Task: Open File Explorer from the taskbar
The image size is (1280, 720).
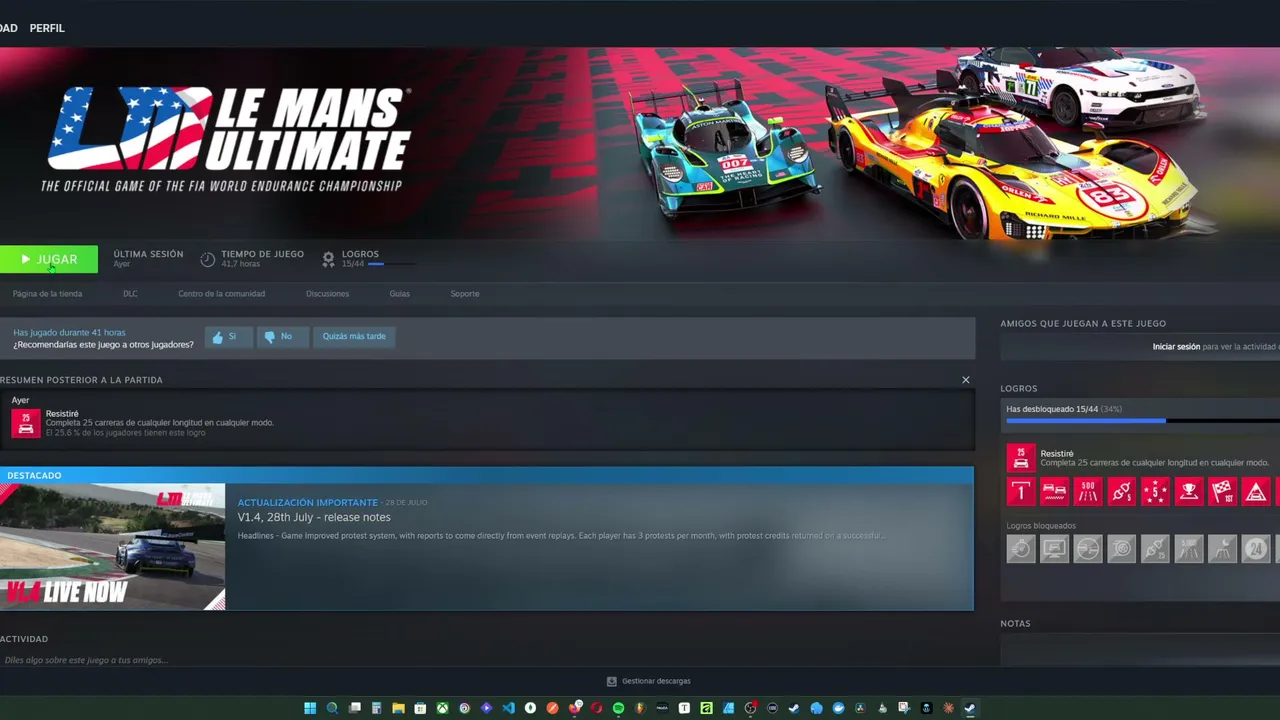Action: point(398,708)
